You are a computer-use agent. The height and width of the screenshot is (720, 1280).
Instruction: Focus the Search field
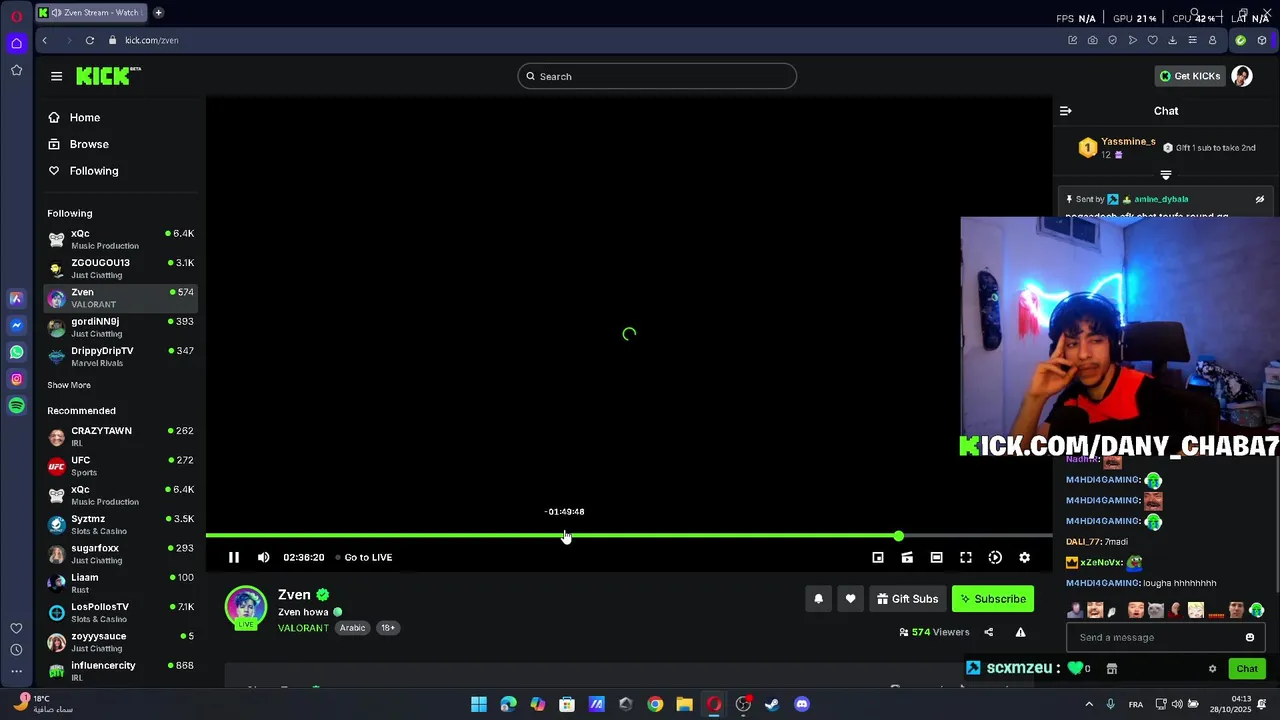(x=657, y=76)
